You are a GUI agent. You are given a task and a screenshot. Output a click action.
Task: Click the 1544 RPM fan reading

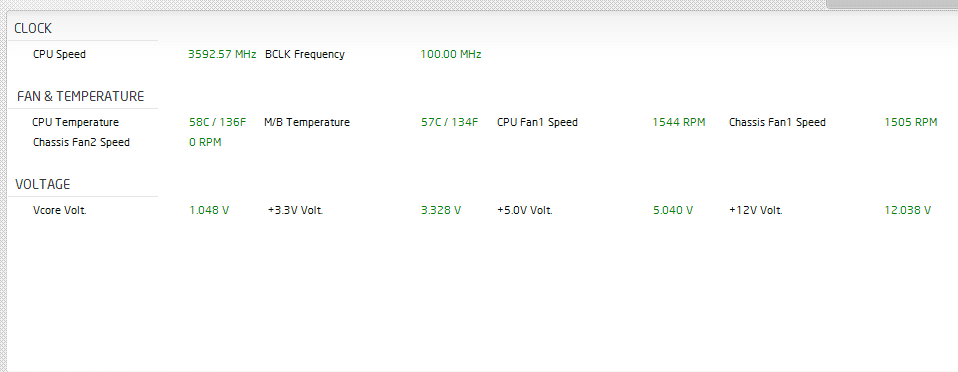tap(679, 122)
